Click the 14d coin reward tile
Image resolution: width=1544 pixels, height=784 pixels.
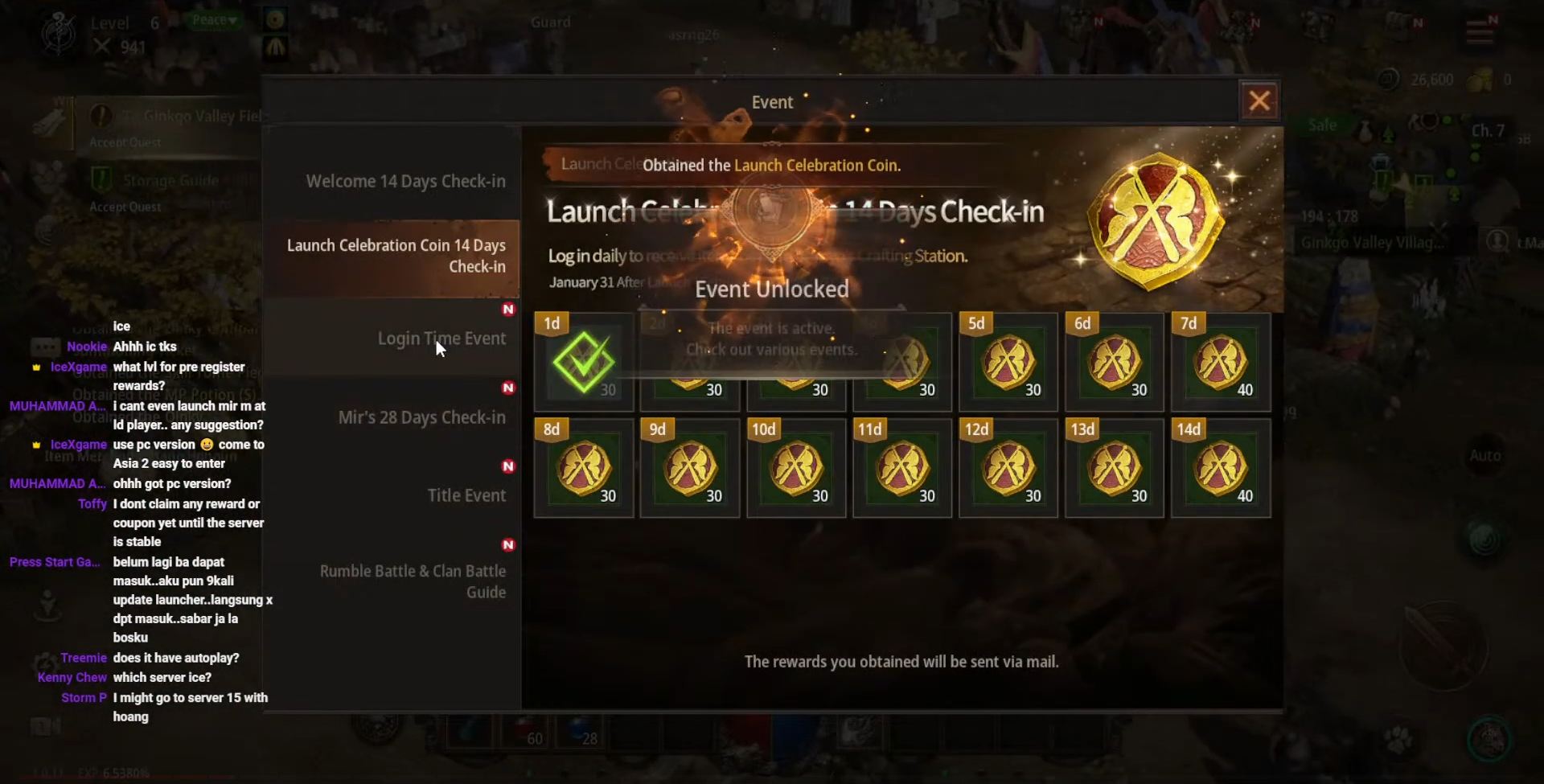point(1220,468)
